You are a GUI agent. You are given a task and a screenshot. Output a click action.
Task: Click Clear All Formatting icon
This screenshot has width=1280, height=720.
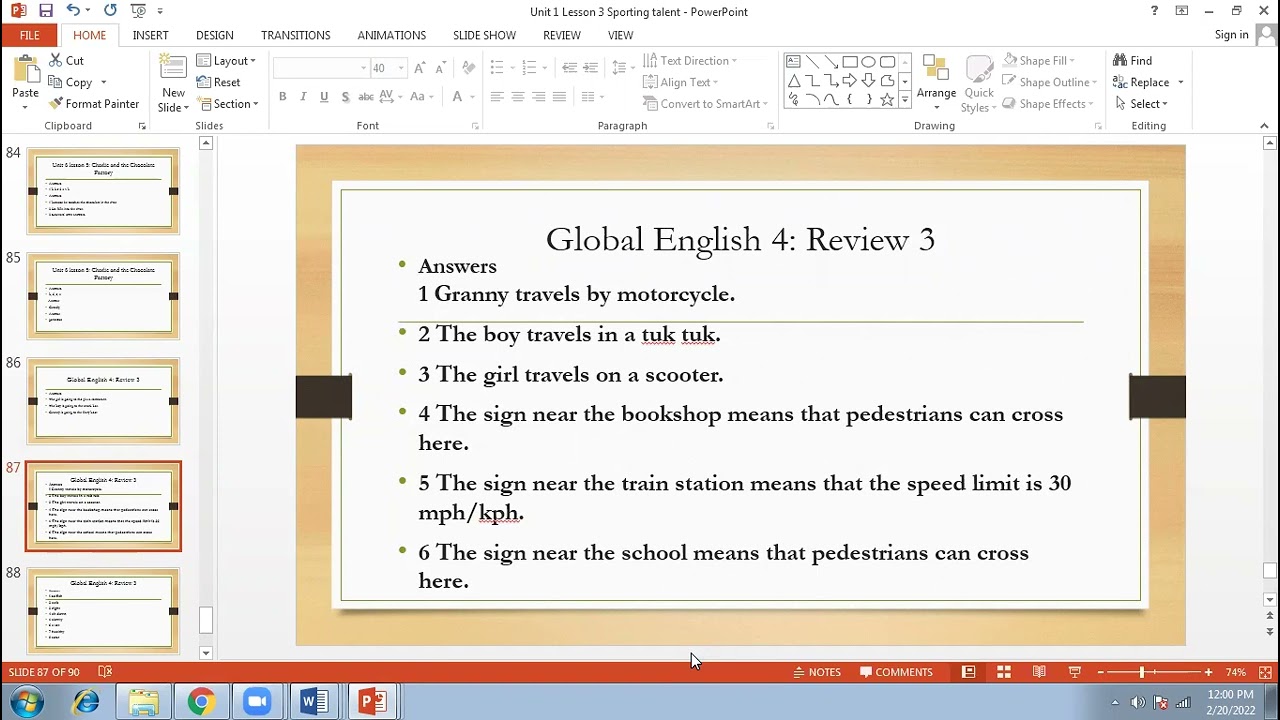tap(468, 68)
